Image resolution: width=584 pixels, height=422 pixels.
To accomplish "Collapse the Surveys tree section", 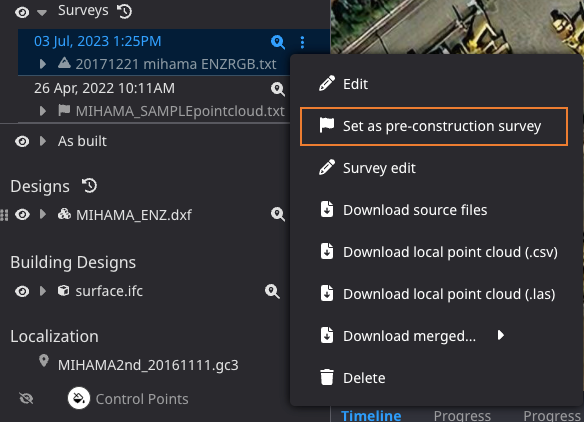I will point(42,13).
